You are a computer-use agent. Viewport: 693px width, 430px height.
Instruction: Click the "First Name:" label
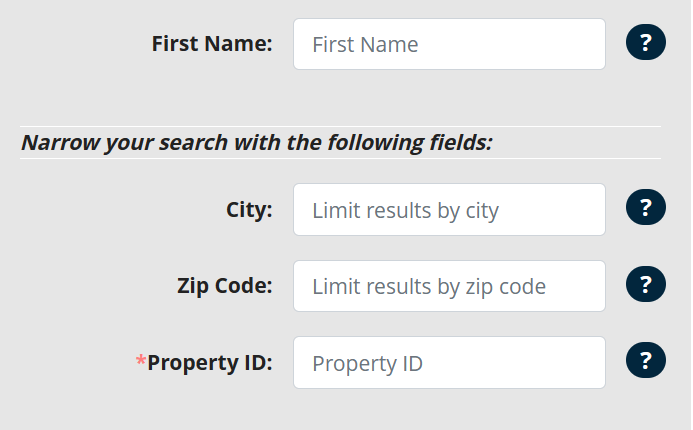(x=212, y=44)
